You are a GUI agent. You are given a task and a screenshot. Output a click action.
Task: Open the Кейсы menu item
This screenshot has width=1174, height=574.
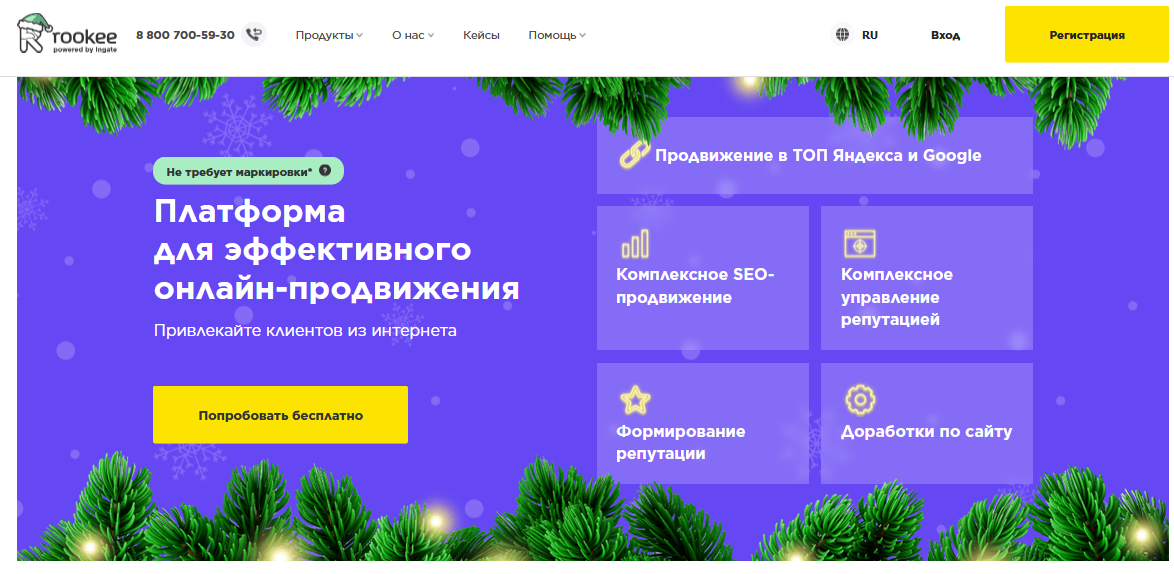click(481, 35)
